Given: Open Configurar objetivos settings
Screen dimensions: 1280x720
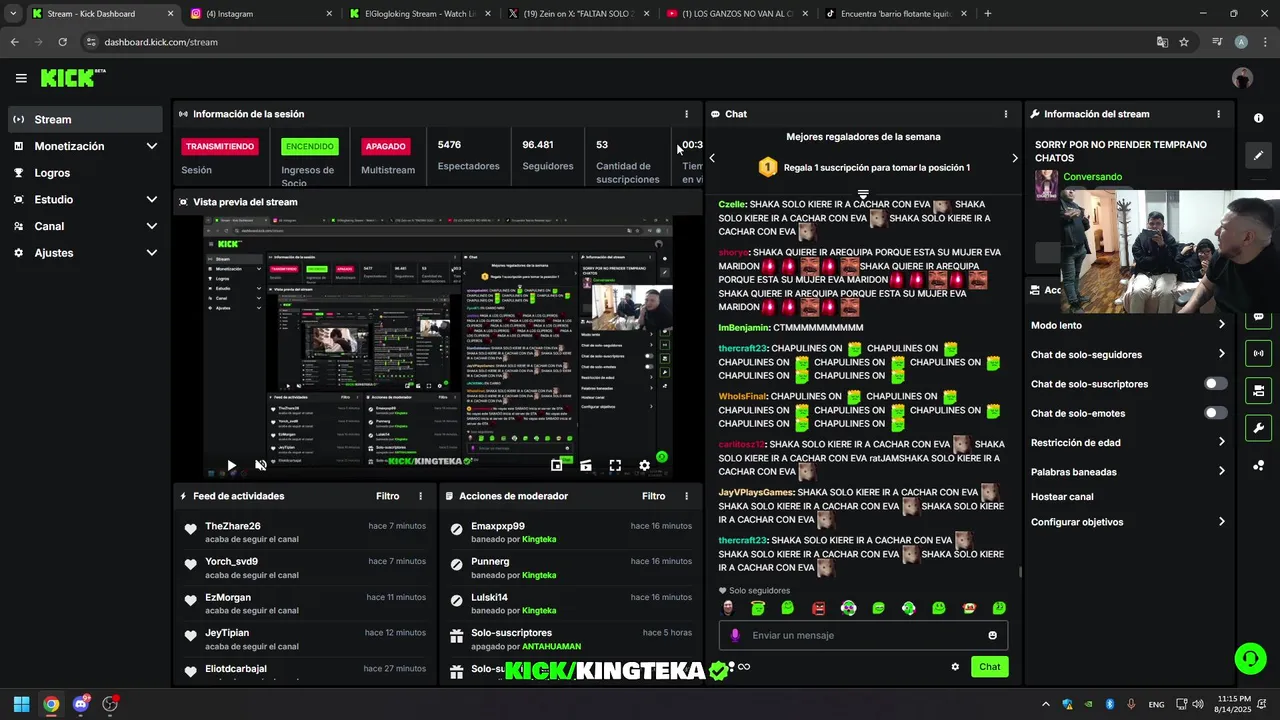Looking at the screenshot, I should point(1128,522).
